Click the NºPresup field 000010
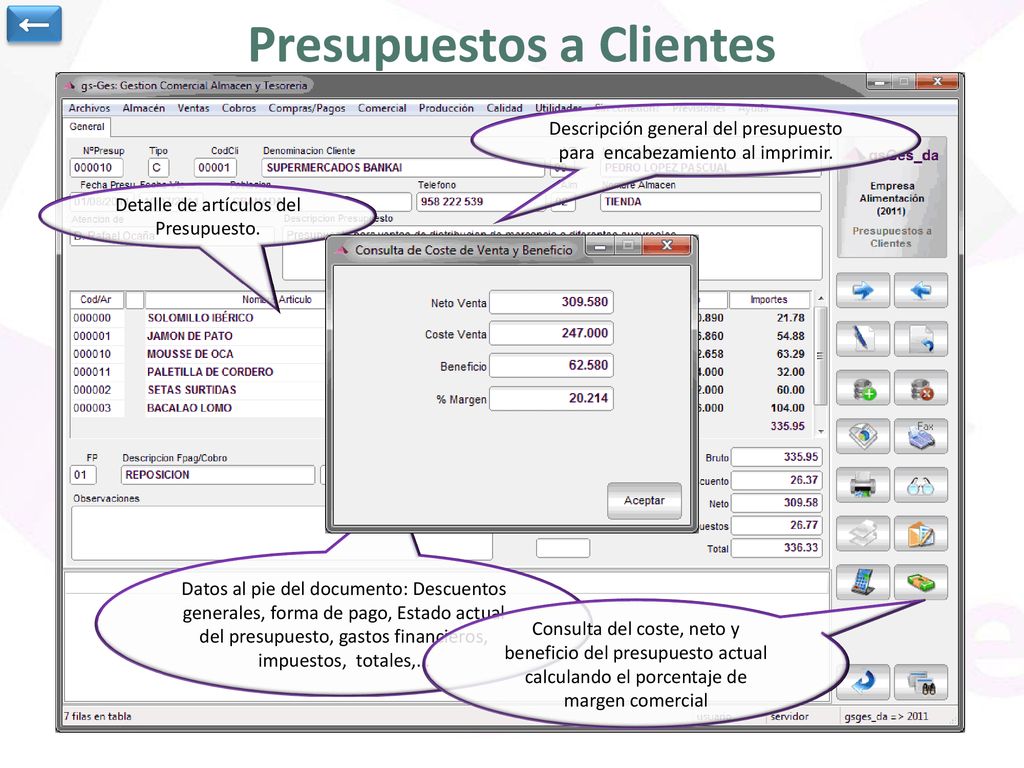1024x768 pixels. point(96,168)
